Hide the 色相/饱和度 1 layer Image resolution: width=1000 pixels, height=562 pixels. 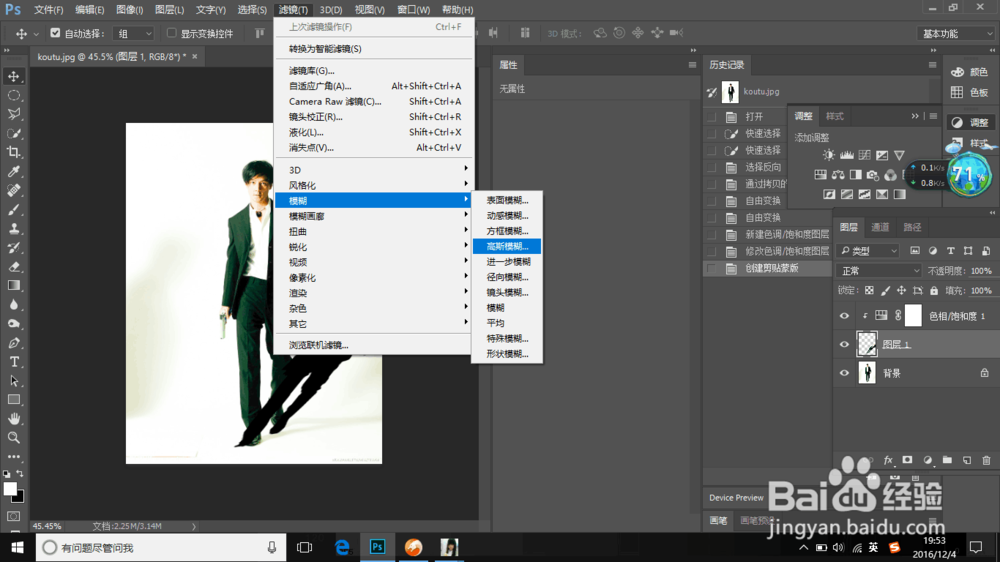[844, 316]
